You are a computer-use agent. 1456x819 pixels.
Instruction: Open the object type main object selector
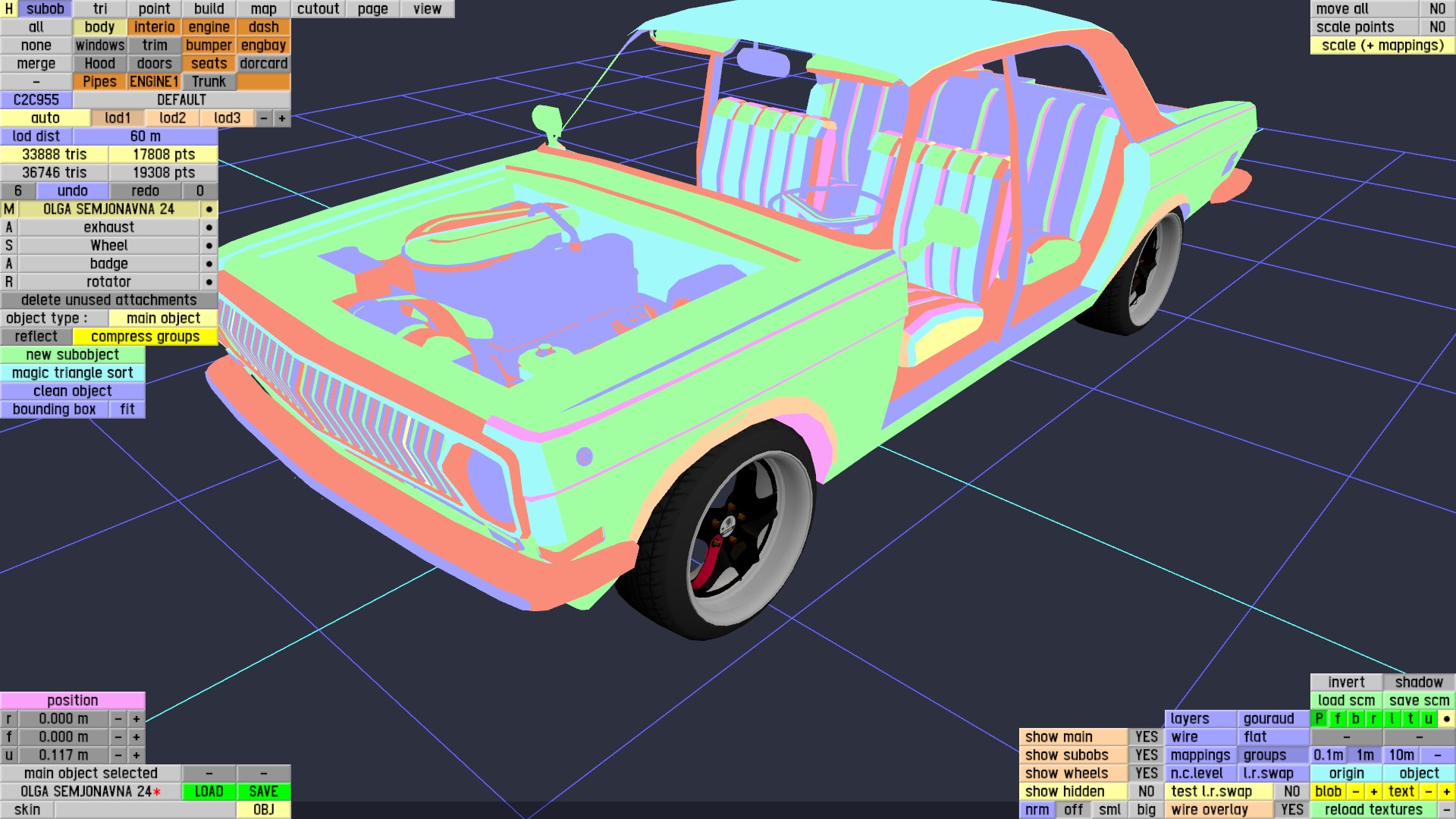coord(163,318)
